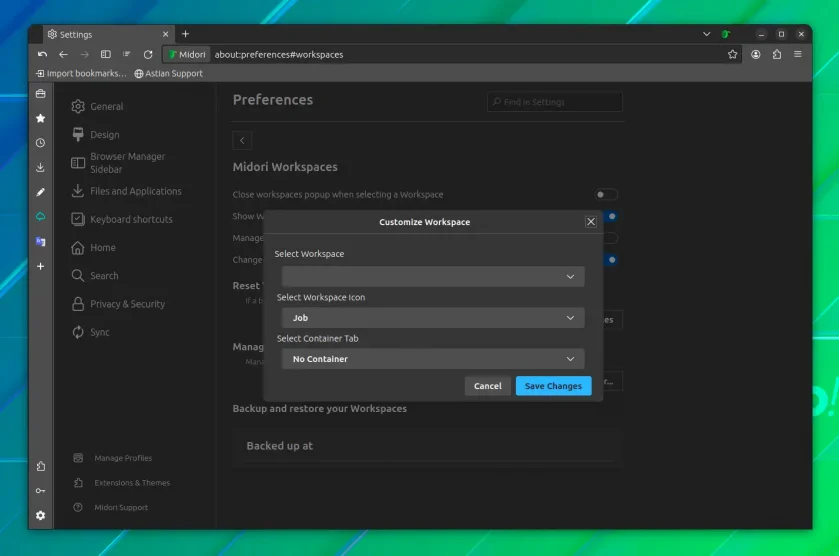Open the Select Container Tab dropdown
Image resolution: width=840 pixels, height=556 pixels.
coord(433,359)
